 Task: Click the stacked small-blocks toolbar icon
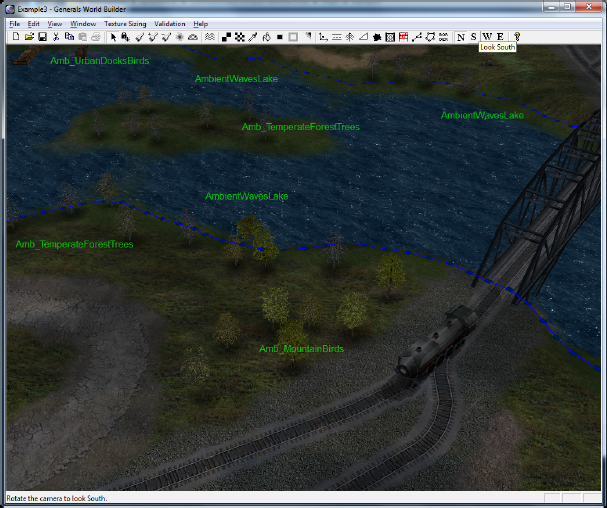(443, 37)
